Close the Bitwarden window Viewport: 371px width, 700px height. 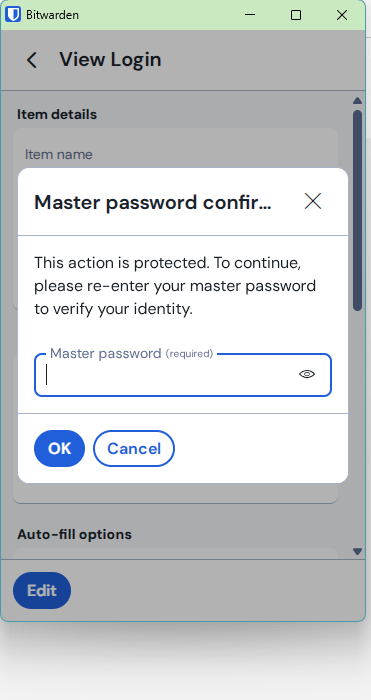[x=342, y=15]
